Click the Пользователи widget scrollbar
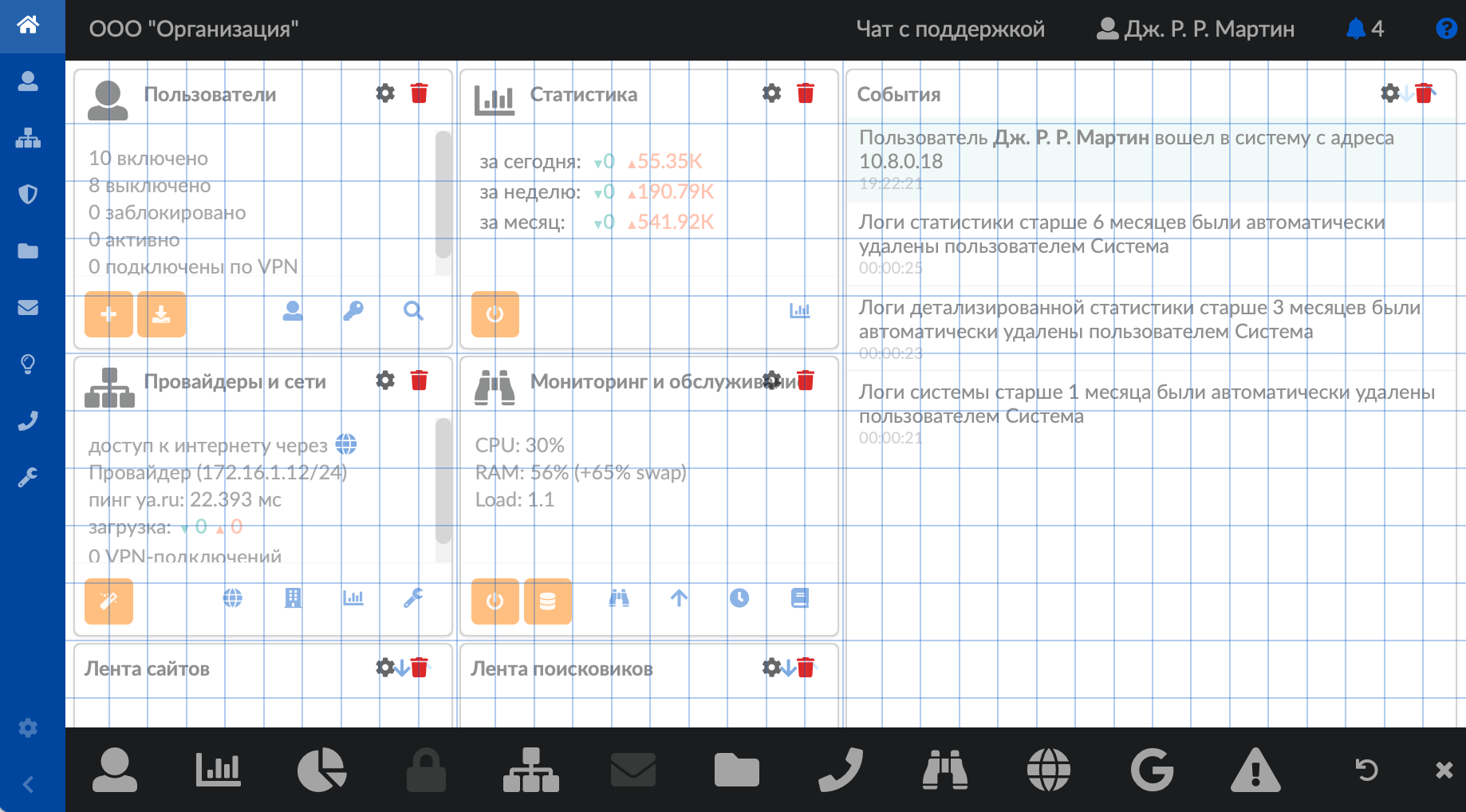Screen dimensions: 1466x812 443,195
